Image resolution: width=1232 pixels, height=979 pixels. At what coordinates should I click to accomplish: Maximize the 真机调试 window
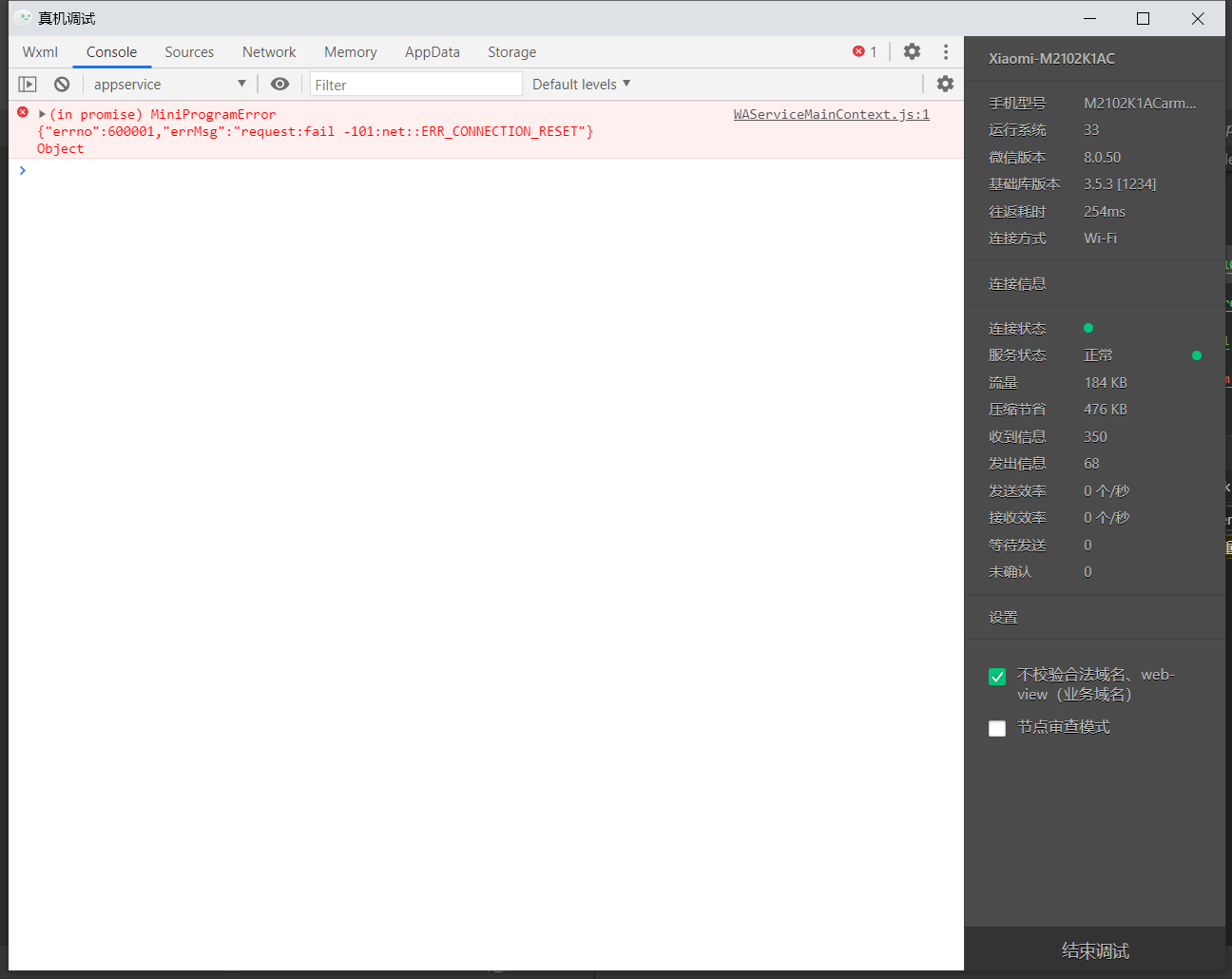point(1143,18)
